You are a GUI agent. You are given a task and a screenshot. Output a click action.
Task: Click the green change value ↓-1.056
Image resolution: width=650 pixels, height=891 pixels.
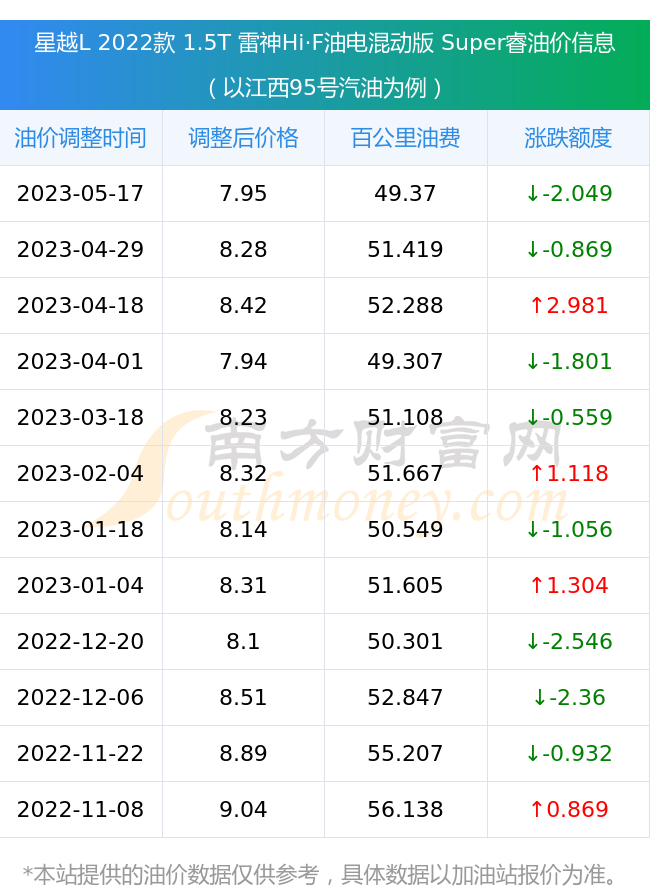click(x=569, y=529)
